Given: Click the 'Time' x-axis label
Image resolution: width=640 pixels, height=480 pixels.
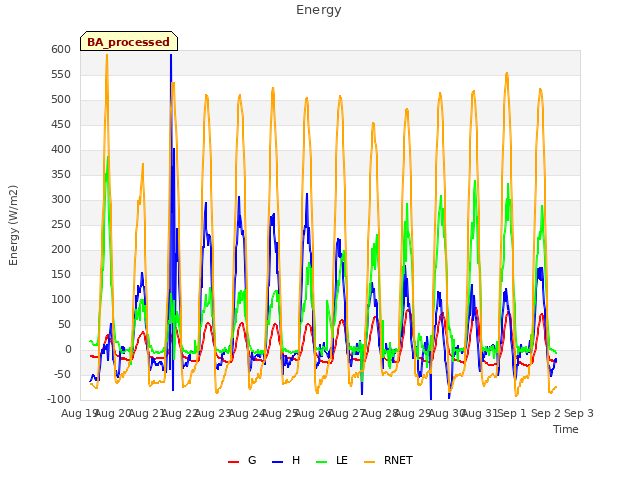Looking at the screenshot, I should click(566, 429).
